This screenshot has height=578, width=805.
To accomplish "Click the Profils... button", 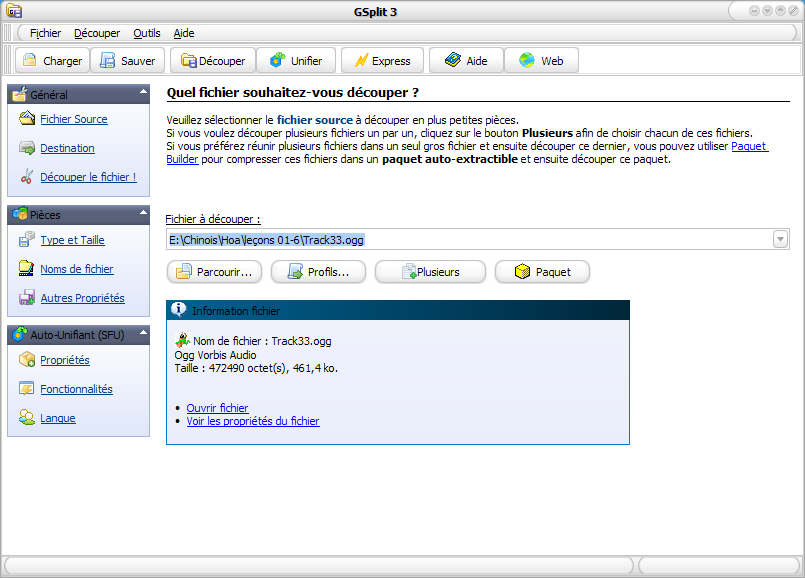I will click(318, 272).
